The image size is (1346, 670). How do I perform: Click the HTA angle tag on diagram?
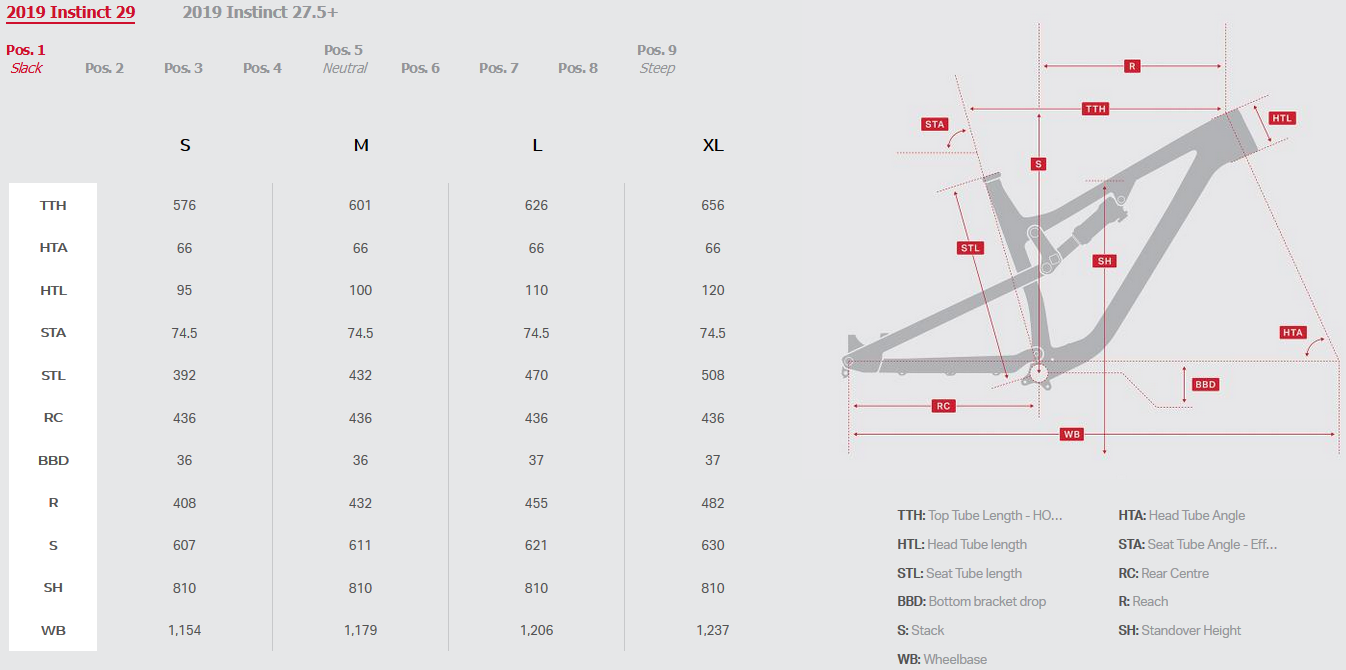[x=1293, y=332]
